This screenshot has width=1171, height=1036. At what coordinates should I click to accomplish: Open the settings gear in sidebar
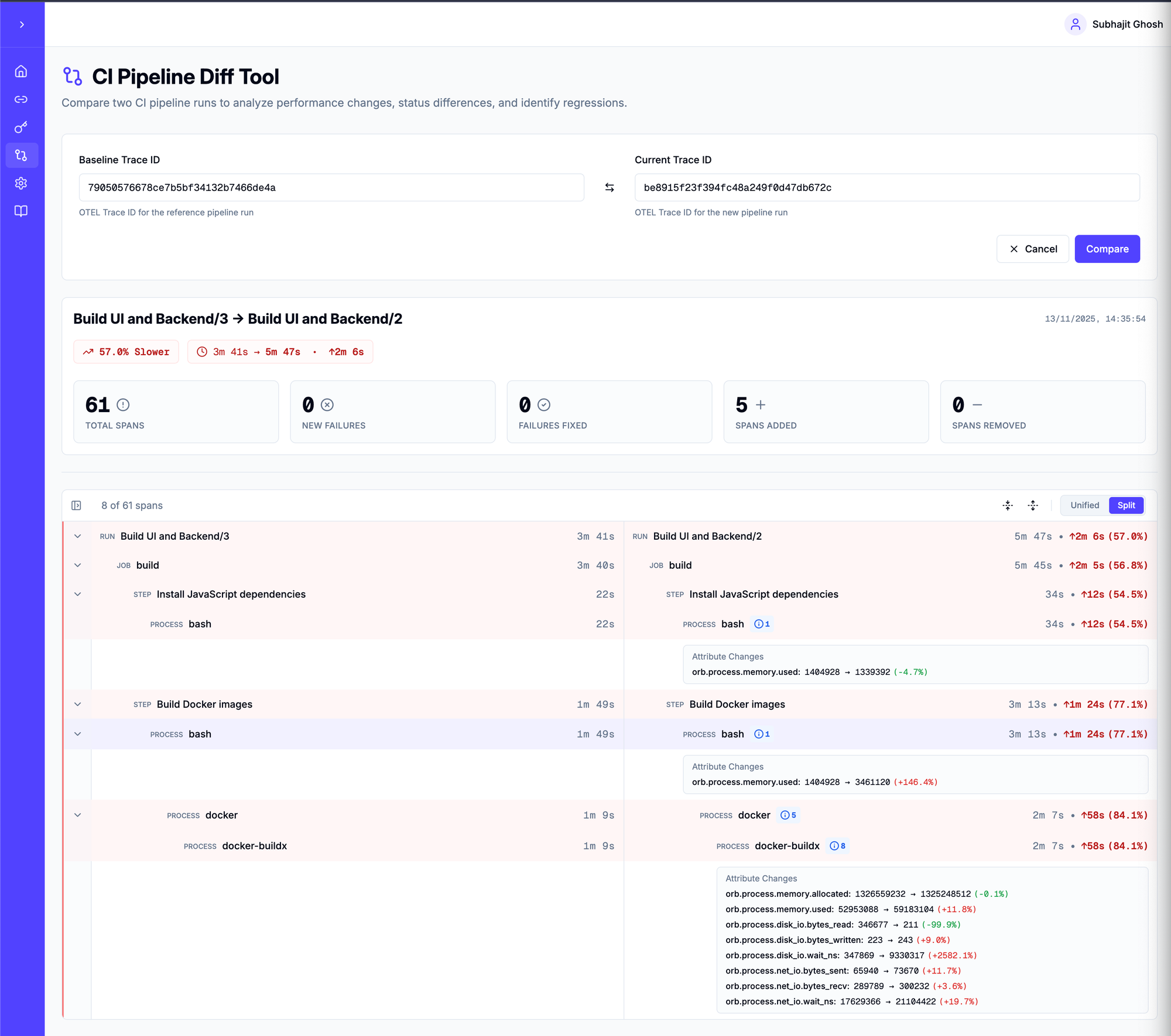tap(21, 183)
